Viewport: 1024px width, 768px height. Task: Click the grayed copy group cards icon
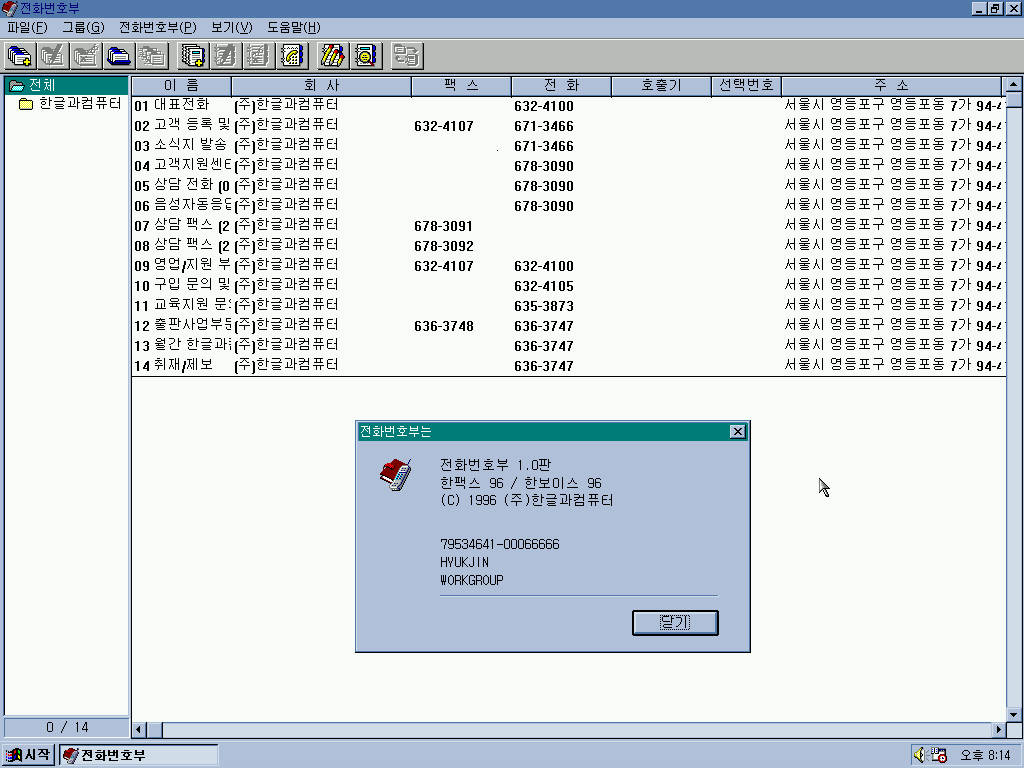(x=153, y=56)
